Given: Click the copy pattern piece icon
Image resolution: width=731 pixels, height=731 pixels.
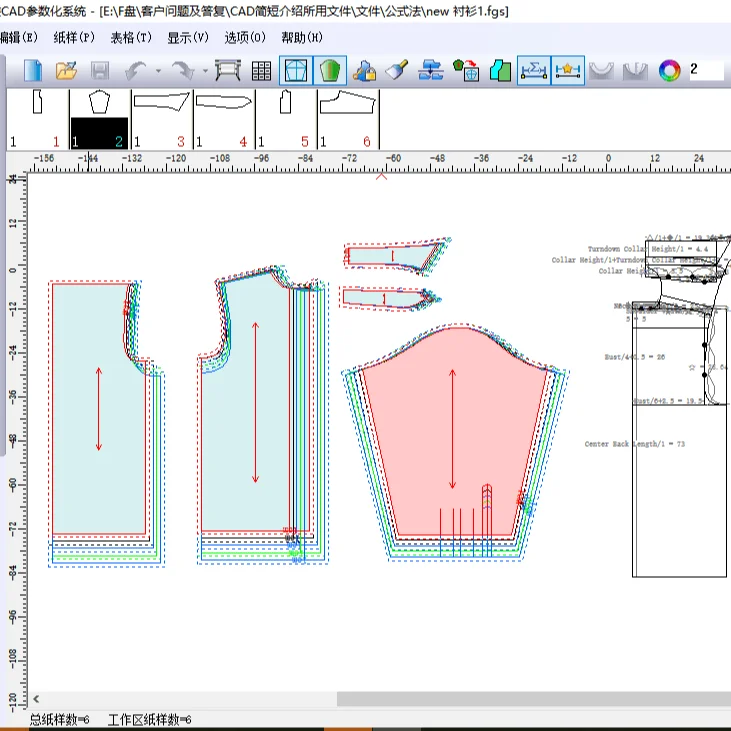Looking at the screenshot, I should (466, 70).
